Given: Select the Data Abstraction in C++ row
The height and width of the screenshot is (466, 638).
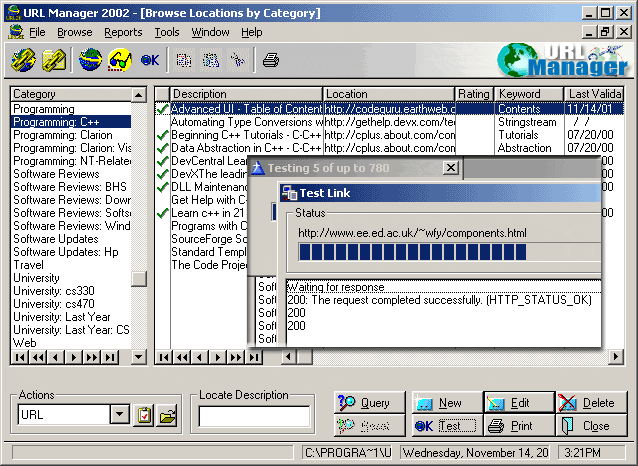Looking at the screenshot, I should (x=389, y=148).
